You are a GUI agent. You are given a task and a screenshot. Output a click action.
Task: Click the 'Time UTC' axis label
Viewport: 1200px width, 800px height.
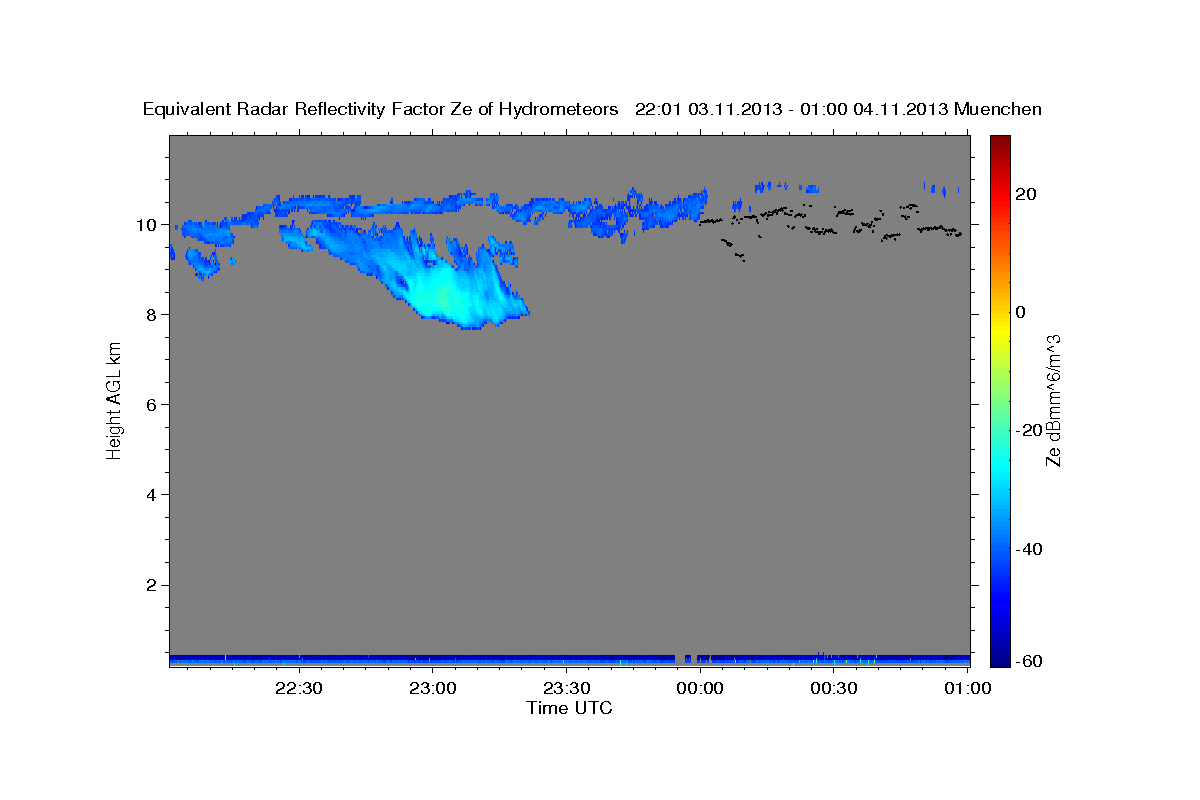click(x=569, y=708)
